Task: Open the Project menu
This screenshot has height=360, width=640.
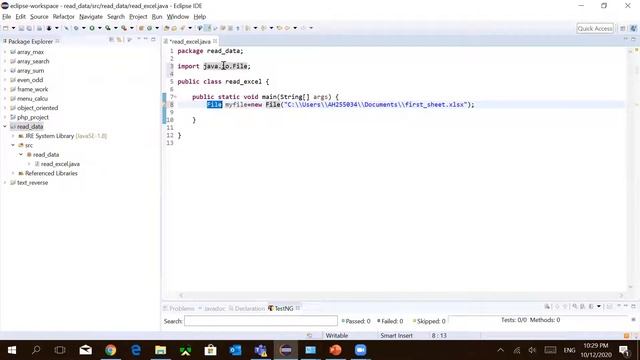Action: tap(138, 17)
